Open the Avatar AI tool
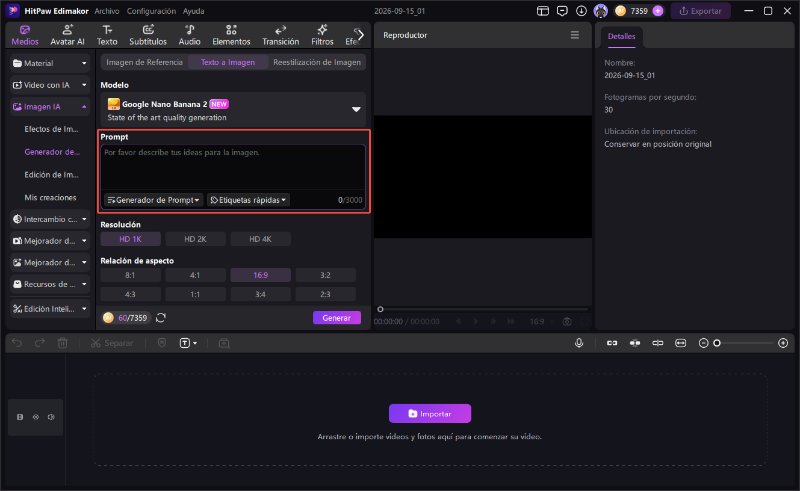Image resolution: width=800 pixels, height=491 pixels. tap(67, 35)
